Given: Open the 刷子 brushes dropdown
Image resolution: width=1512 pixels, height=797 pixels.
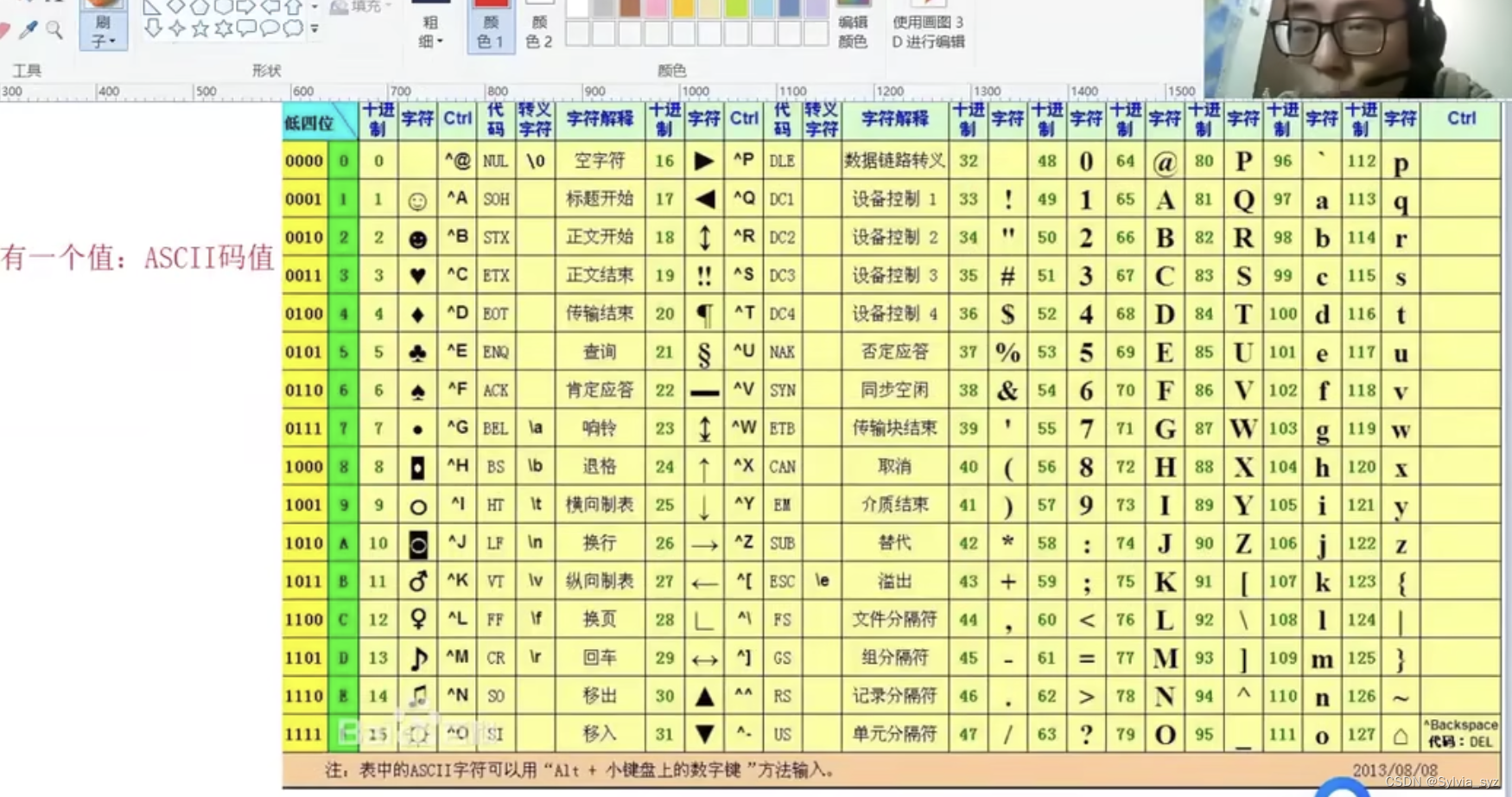Looking at the screenshot, I should pos(103,30).
